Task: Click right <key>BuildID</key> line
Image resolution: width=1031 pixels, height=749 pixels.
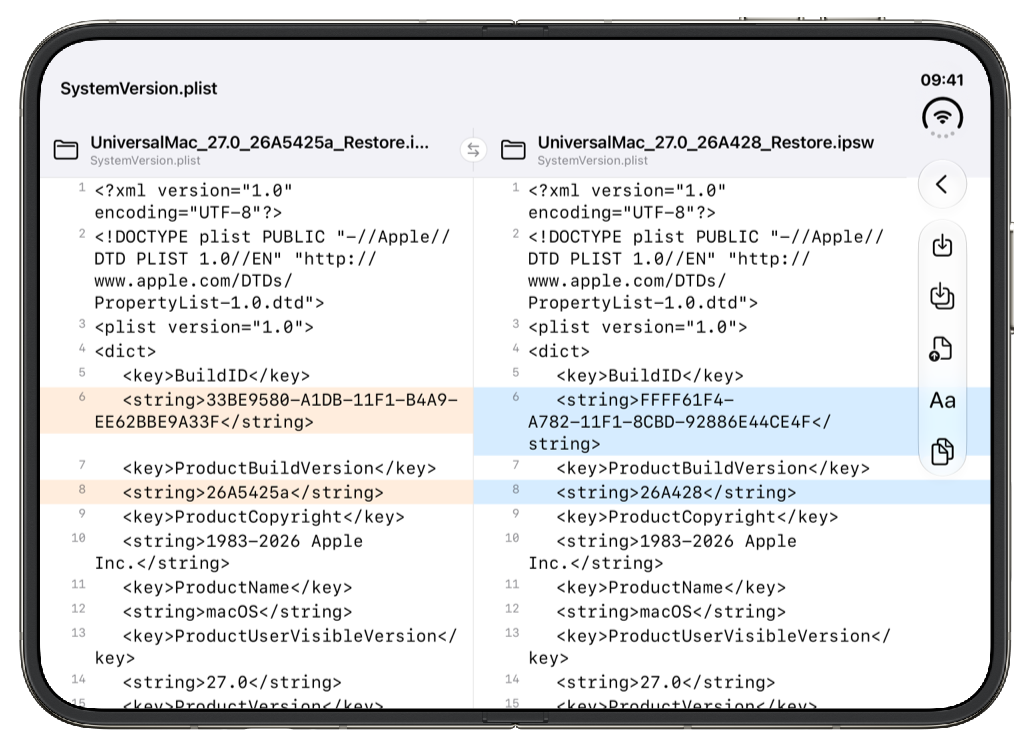Action: [650, 375]
